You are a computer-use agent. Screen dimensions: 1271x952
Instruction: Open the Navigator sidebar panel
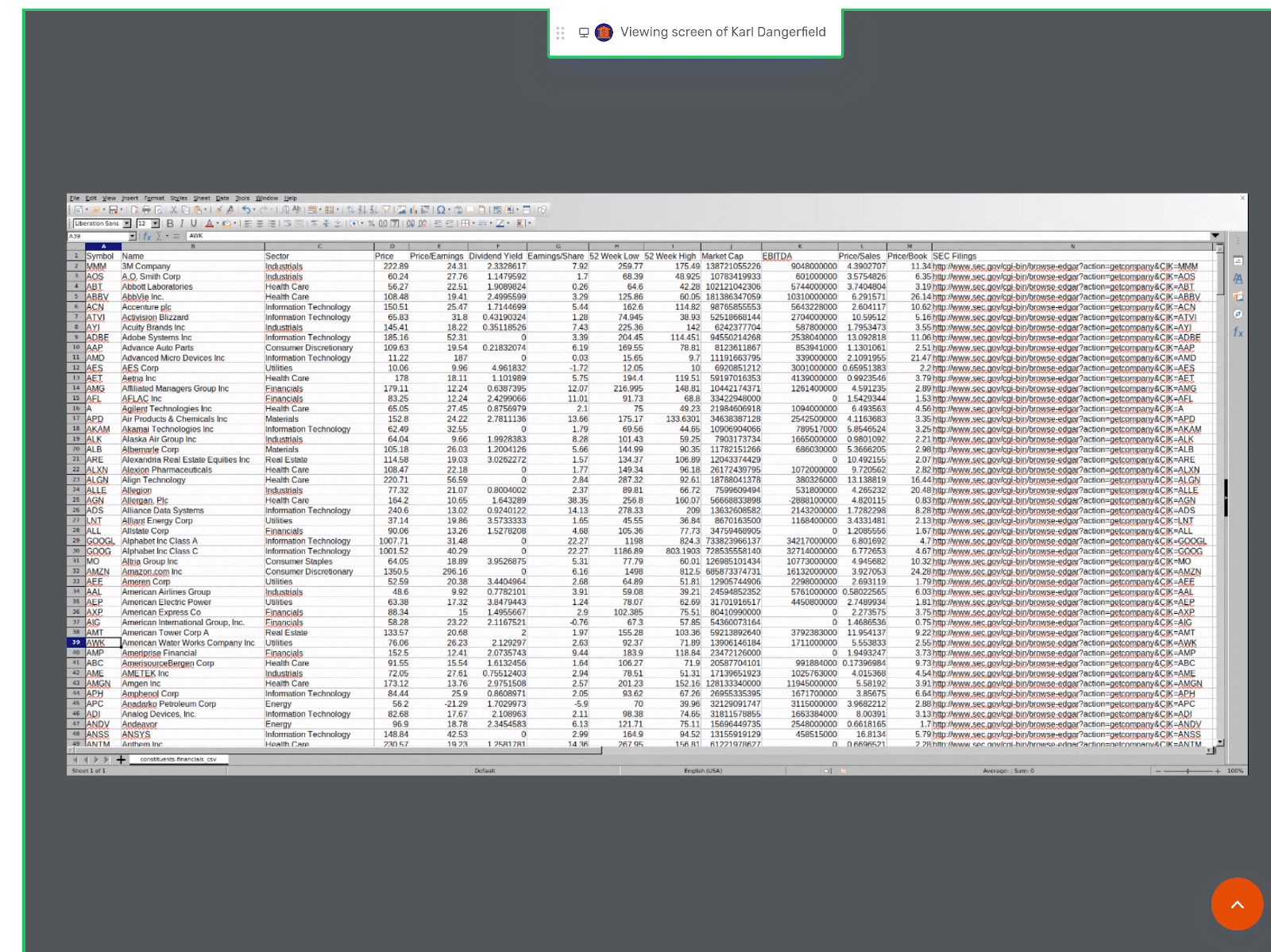pos(1238,313)
